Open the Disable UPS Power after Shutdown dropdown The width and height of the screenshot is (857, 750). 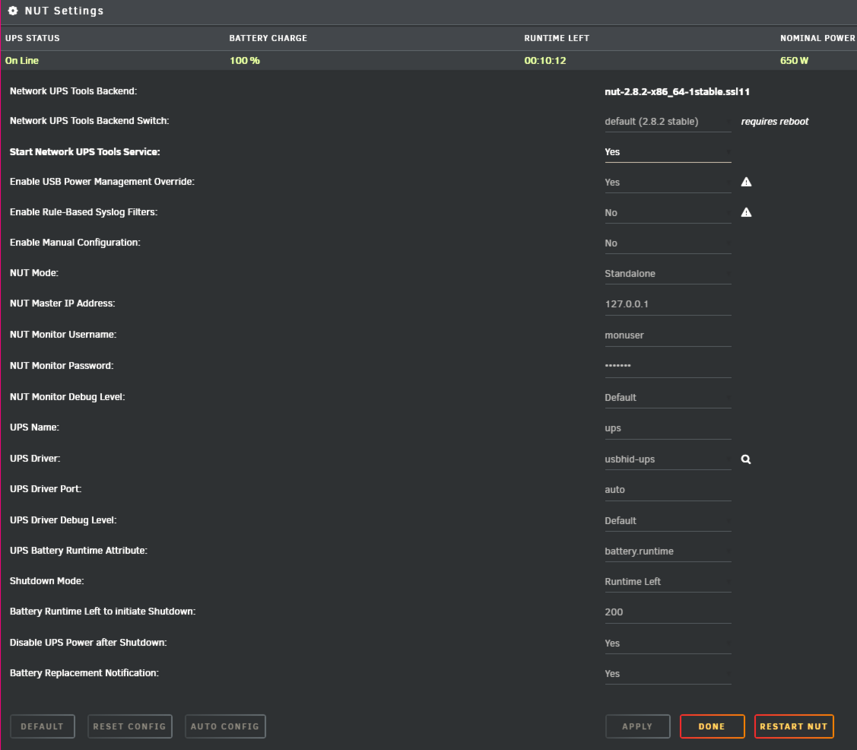pyautogui.click(x=667, y=643)
